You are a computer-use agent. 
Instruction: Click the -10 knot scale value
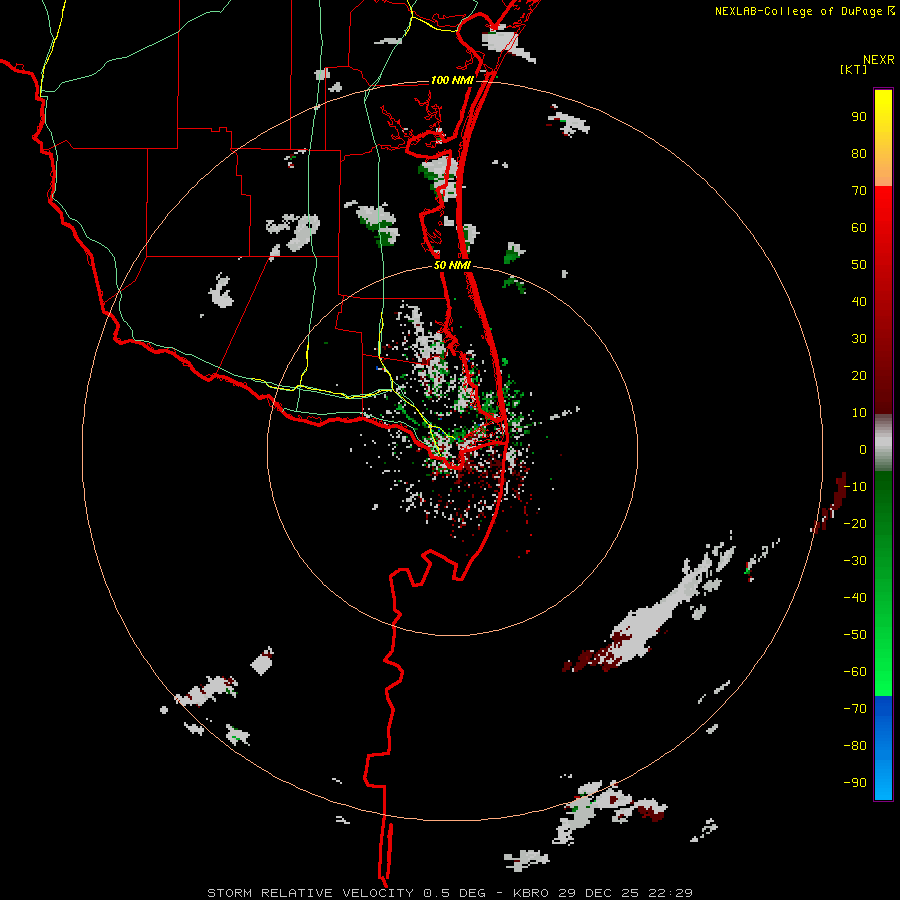pyautogui.click(x=855, y=487)
